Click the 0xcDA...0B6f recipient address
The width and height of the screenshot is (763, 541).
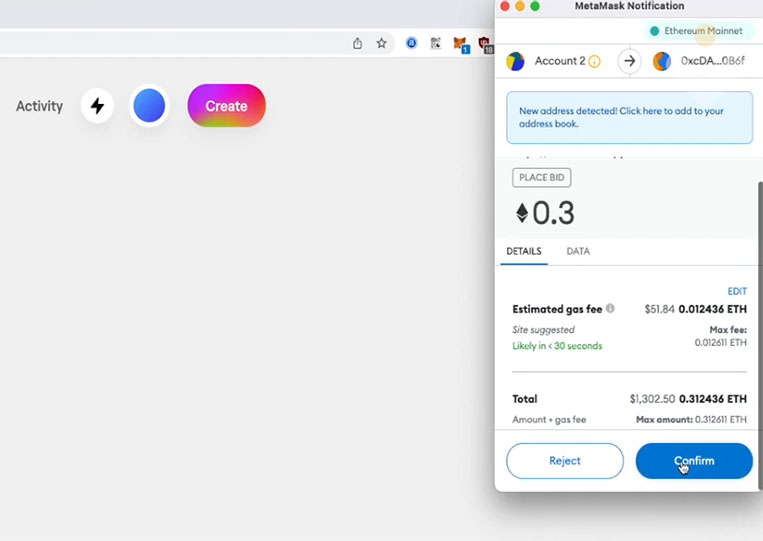click(x=712, y=61)
